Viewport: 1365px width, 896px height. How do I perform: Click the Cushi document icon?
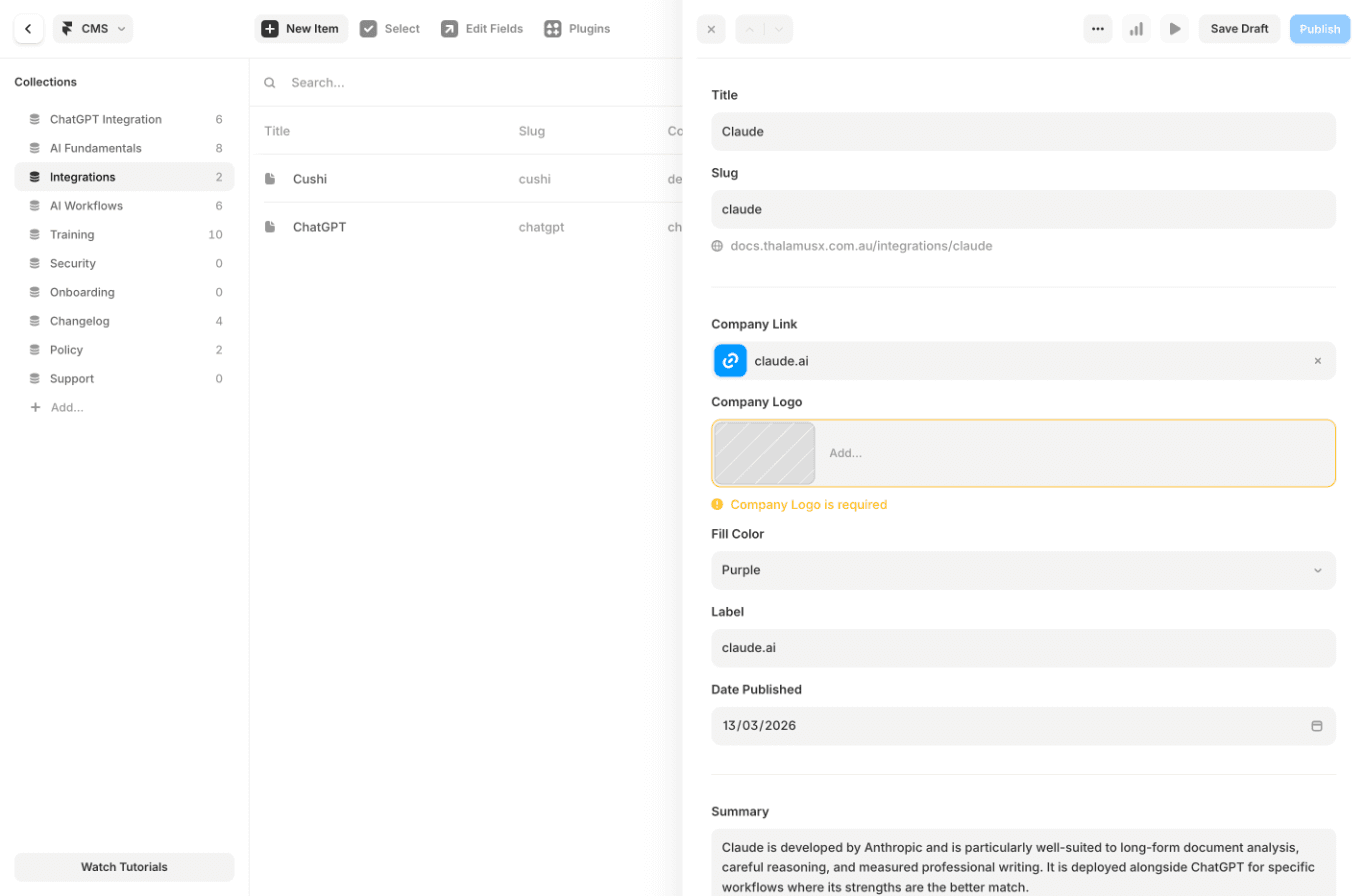pyautogui.click(x=270, y=179)
